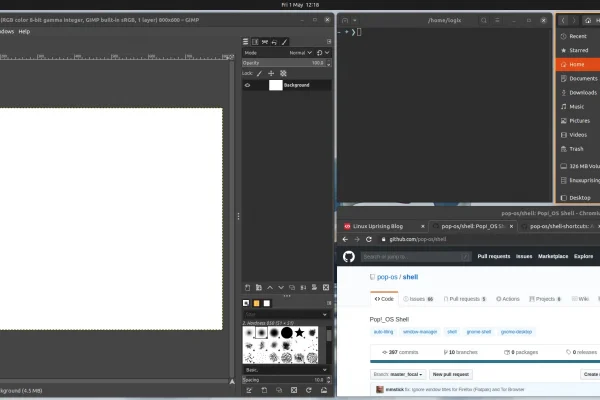Add a layer mask icon

(x=314, y=287)
